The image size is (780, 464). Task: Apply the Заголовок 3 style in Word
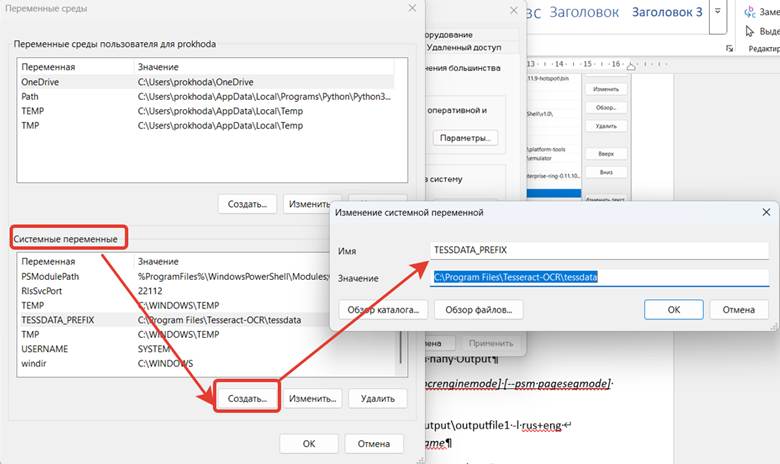[x=667, y=12]
